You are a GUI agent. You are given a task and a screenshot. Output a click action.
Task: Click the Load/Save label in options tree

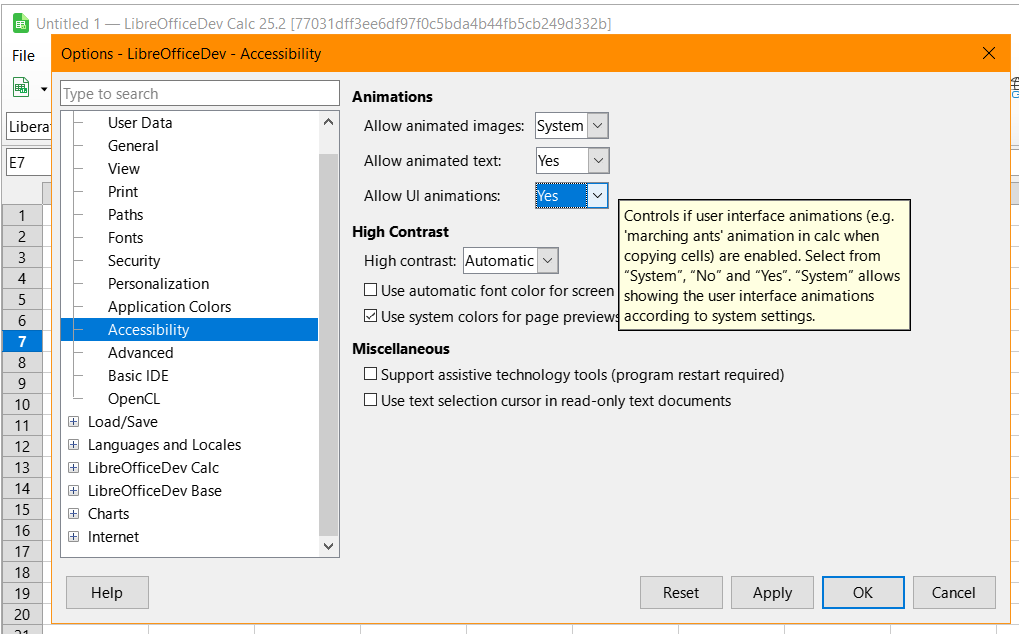tap(123, 422)
